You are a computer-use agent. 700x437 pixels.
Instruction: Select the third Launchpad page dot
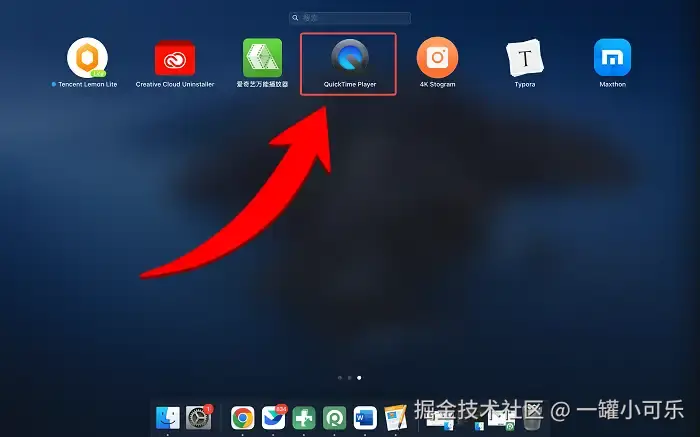click(x=359, y=378)
